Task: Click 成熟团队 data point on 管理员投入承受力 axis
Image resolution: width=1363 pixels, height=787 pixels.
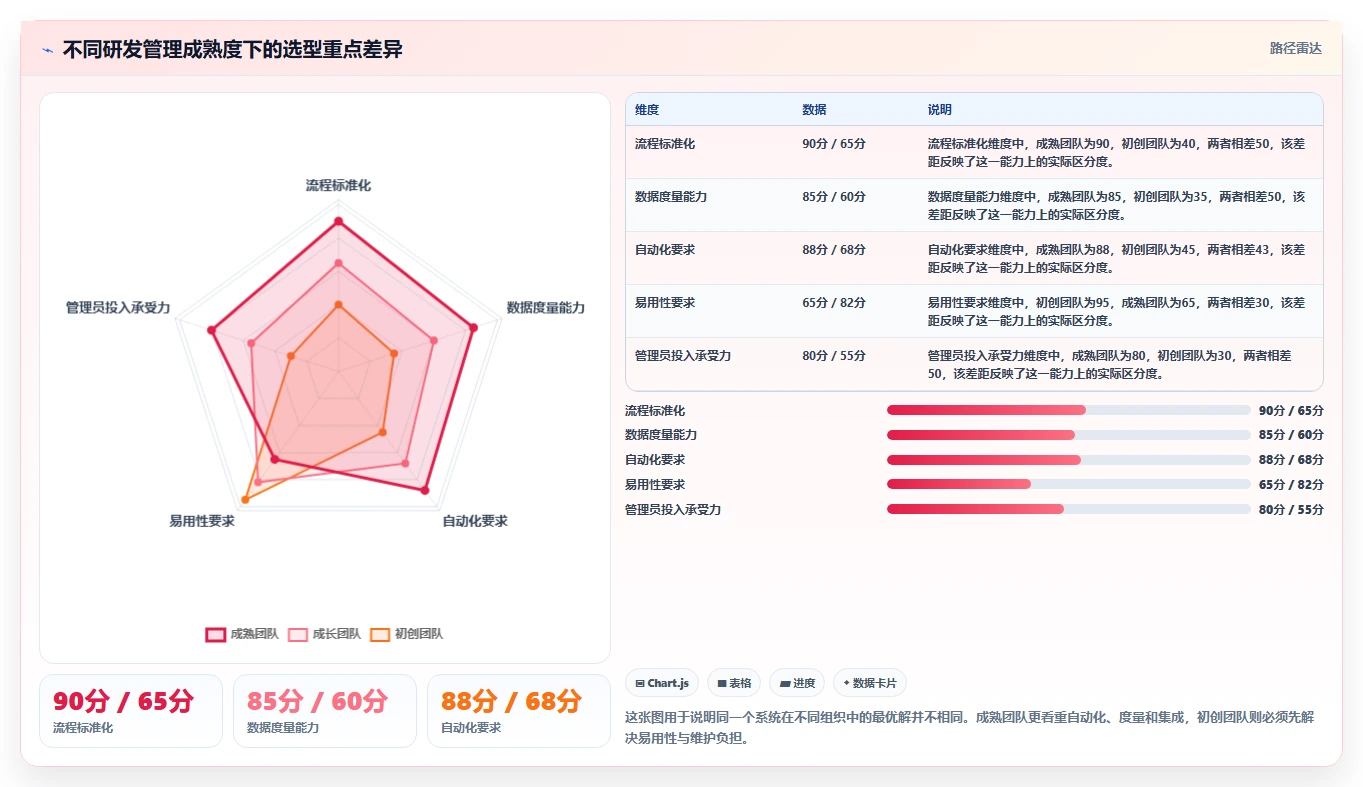Action: point(211,330)
